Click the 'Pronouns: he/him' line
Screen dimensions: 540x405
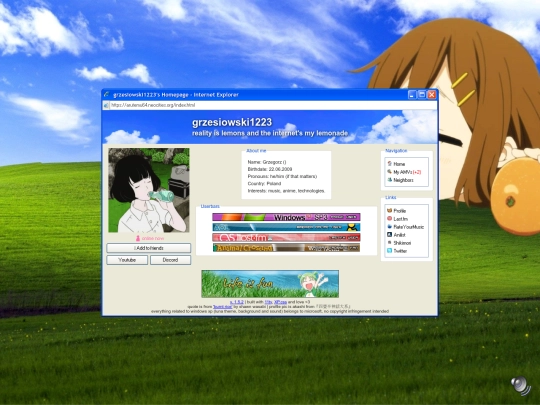point(282,176)
